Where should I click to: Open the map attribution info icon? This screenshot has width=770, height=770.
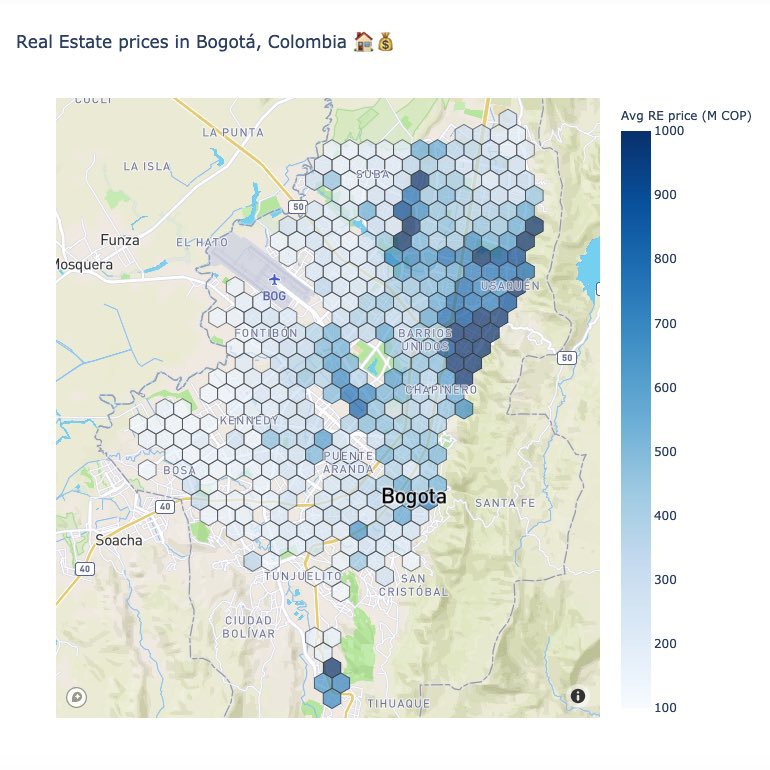tap(578, 696)
